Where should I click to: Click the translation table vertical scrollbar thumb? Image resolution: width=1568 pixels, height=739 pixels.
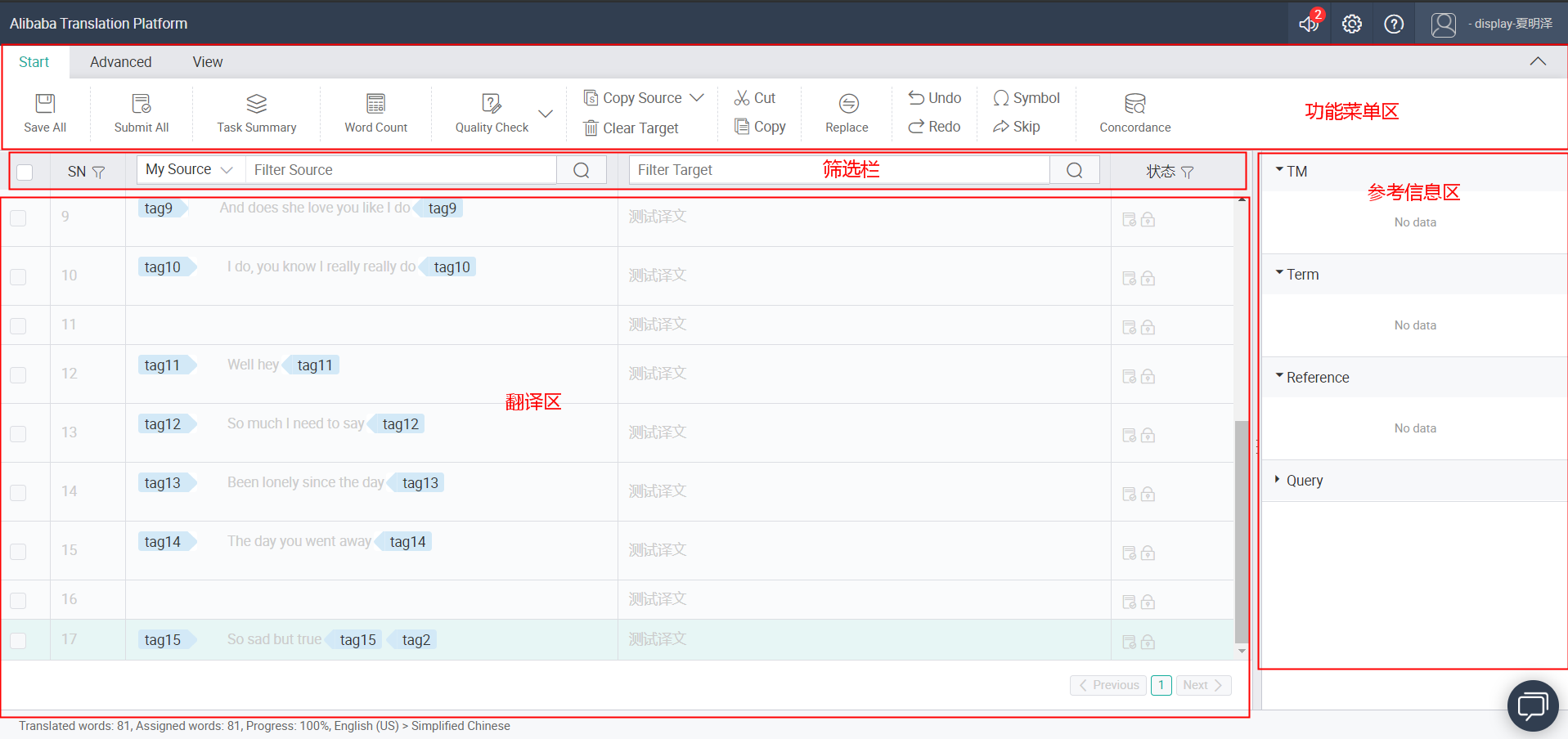pos(1242,531)
